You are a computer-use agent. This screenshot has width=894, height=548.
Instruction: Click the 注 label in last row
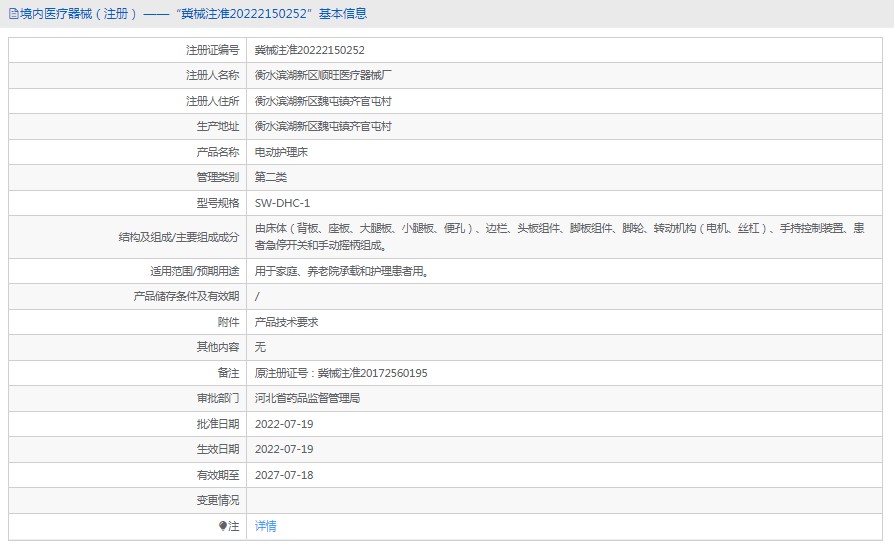[x=234, y=526]
